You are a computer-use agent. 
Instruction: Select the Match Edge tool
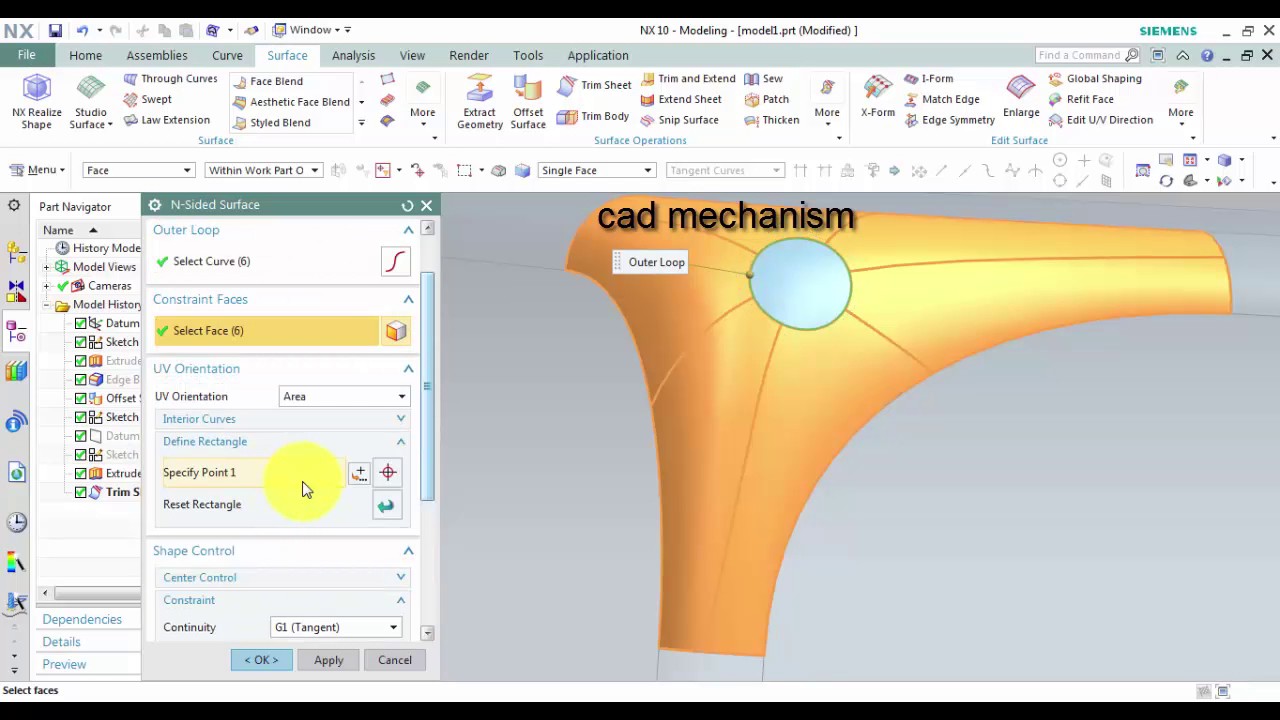[x=941, y=99]
